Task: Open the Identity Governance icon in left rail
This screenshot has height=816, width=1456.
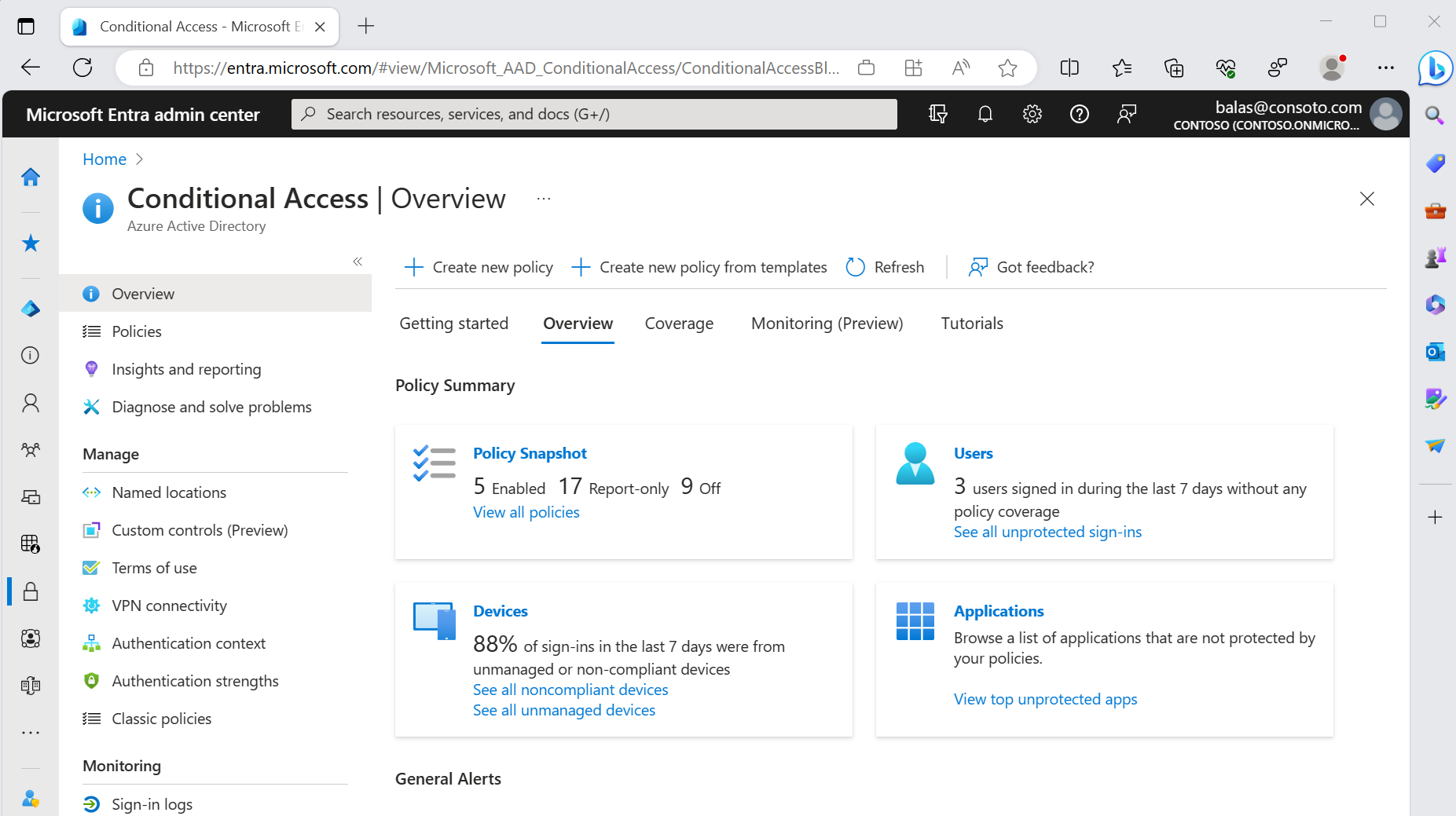Action: pyautogui.click(x=31, y=639)
